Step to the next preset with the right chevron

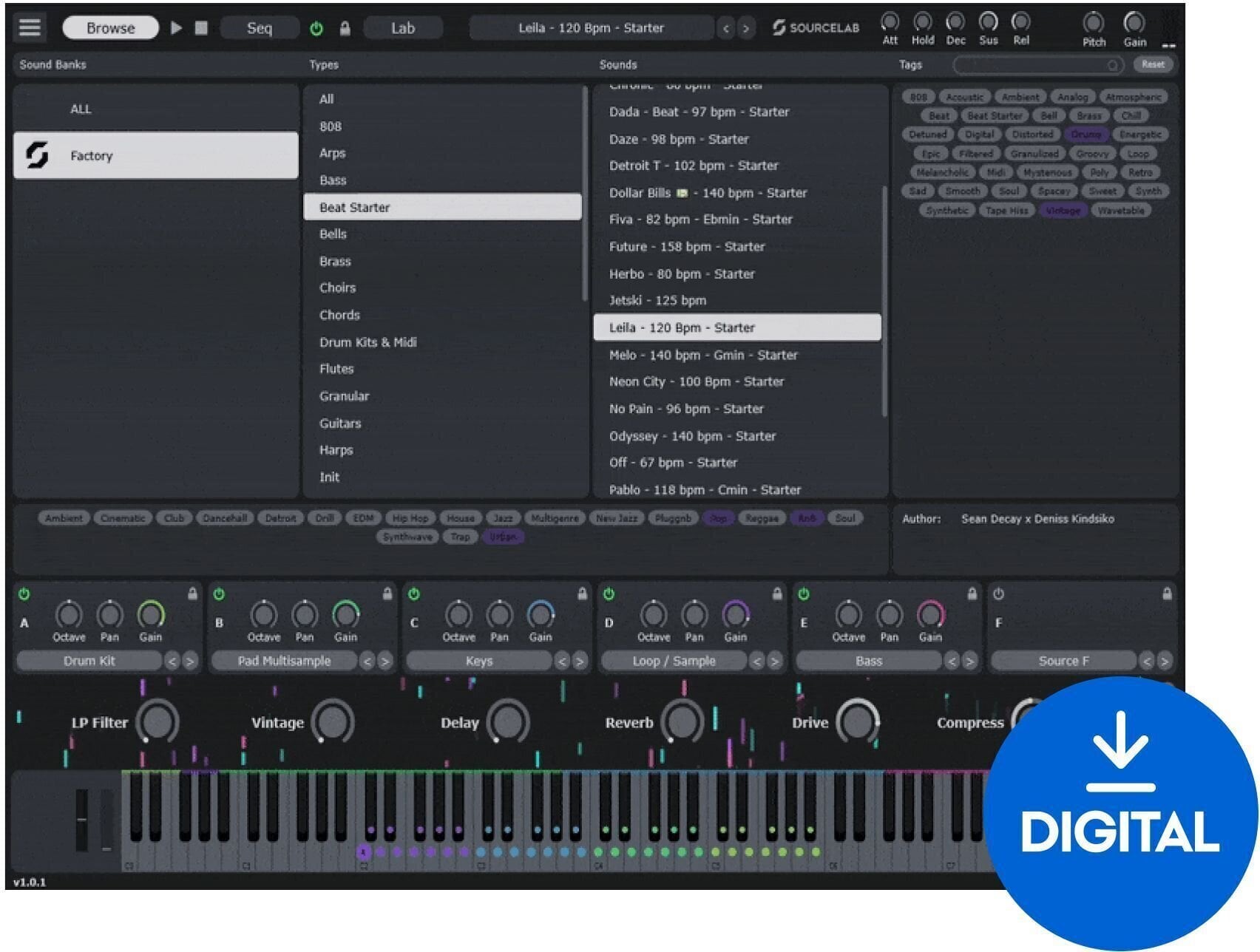tap(745, 28)
